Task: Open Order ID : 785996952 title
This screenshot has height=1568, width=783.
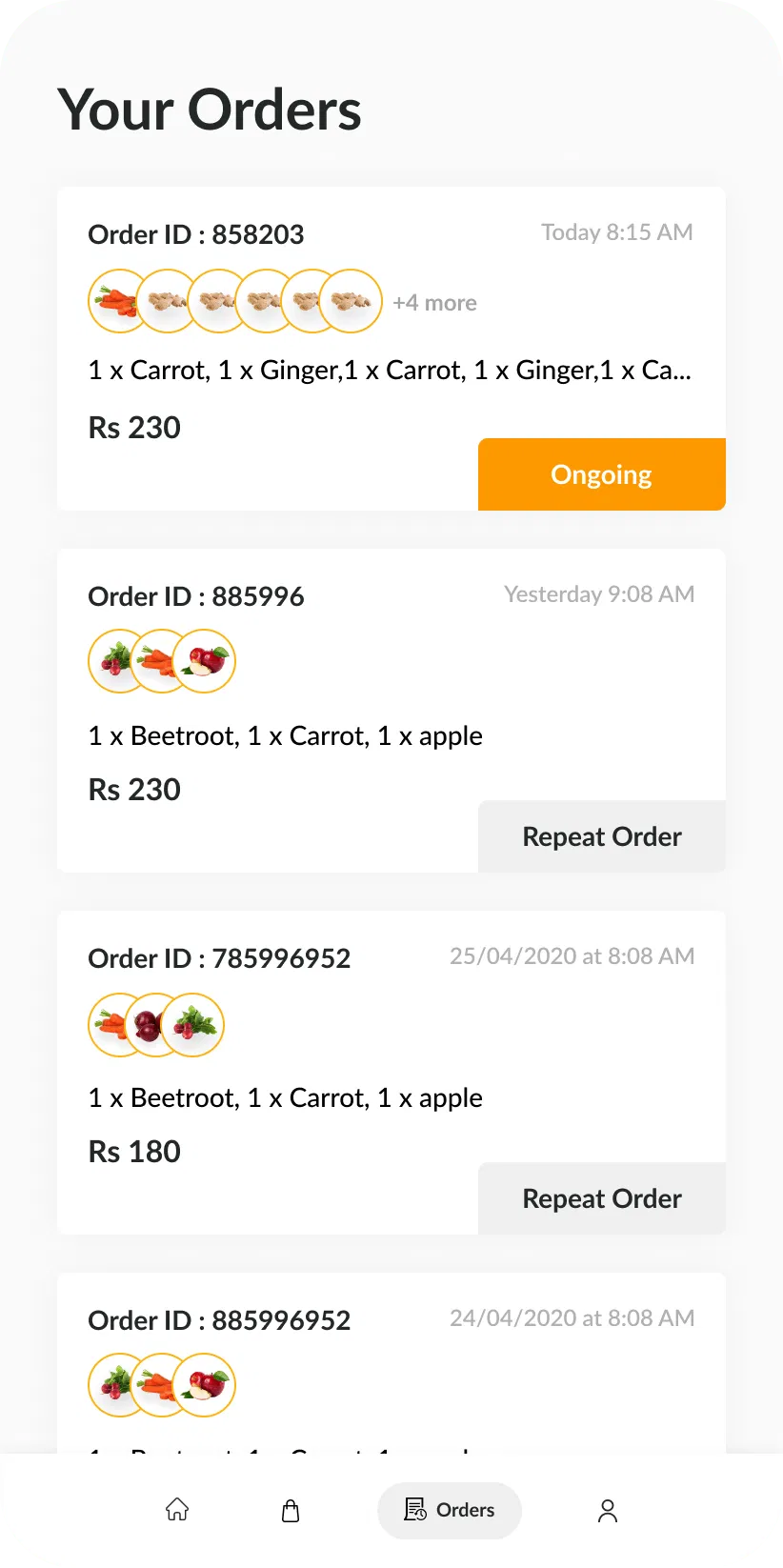Action: [219, 958]
